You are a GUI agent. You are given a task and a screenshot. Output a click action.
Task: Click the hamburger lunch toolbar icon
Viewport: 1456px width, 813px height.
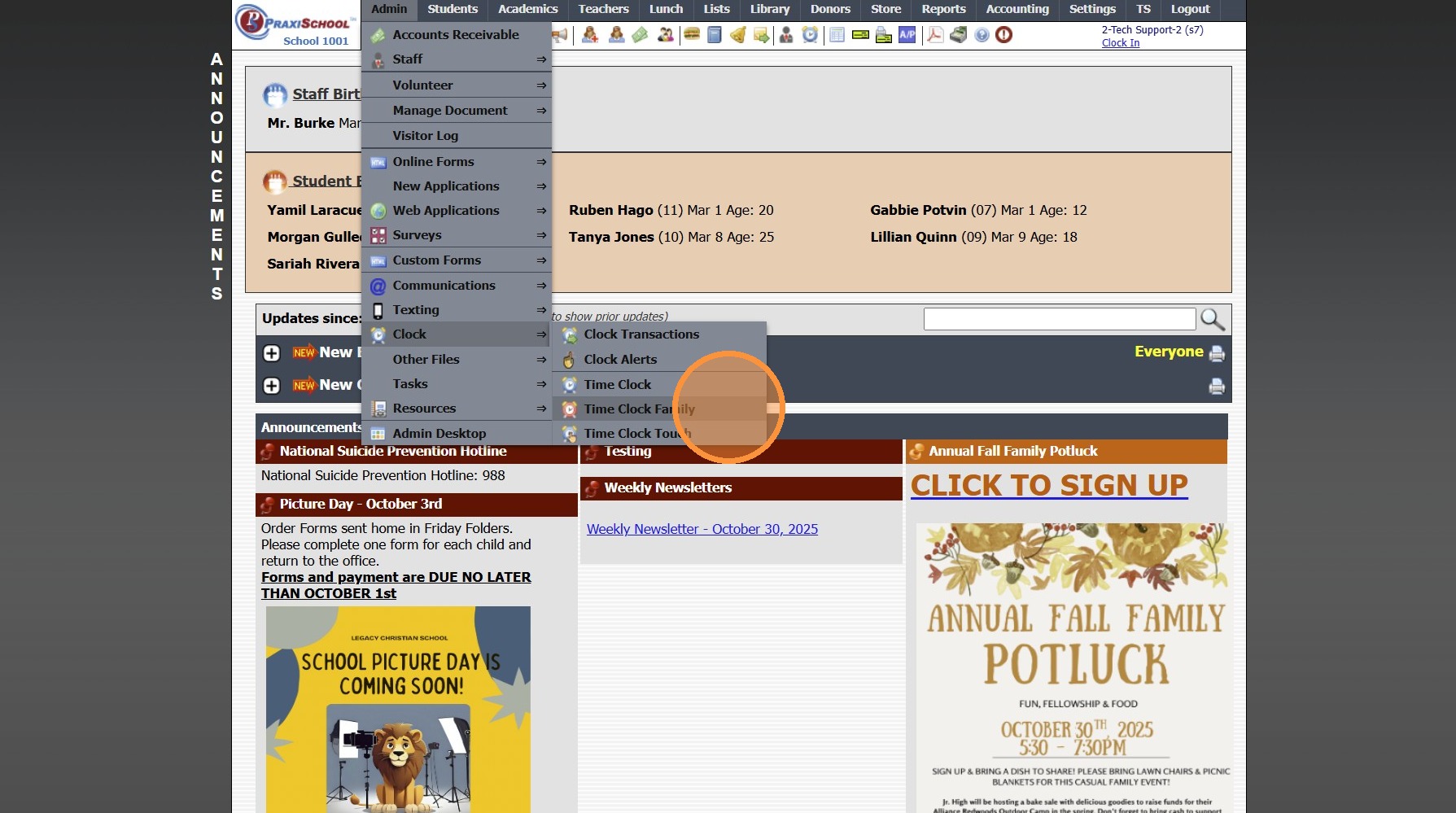pyautogui.click(x=692, y=35)
